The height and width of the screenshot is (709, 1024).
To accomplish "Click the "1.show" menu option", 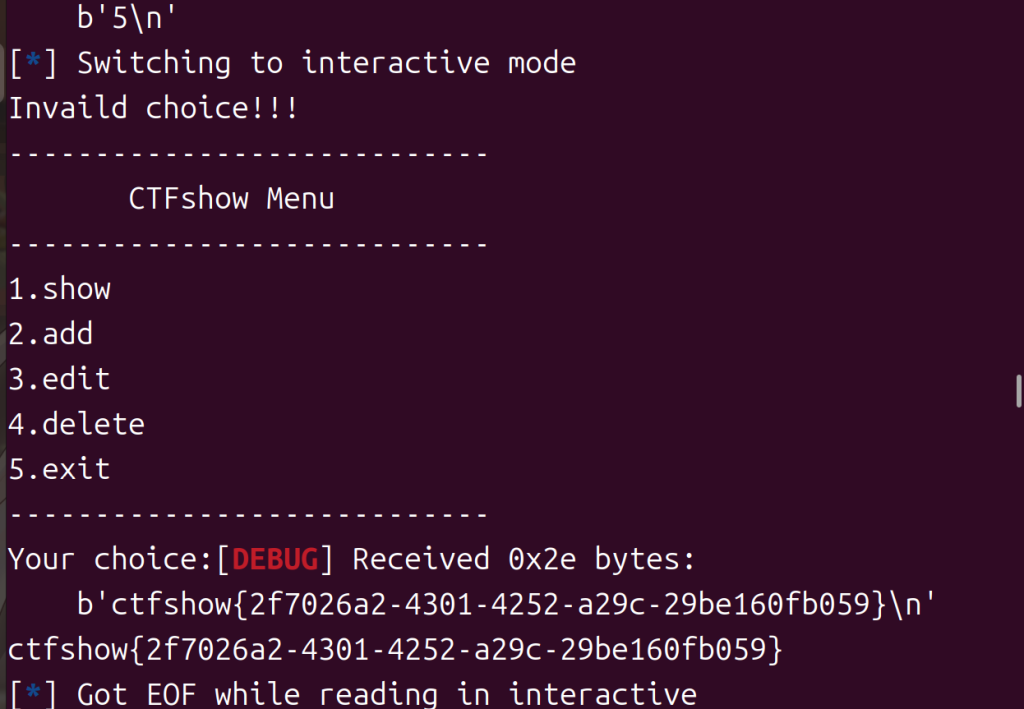I will 60,289.
